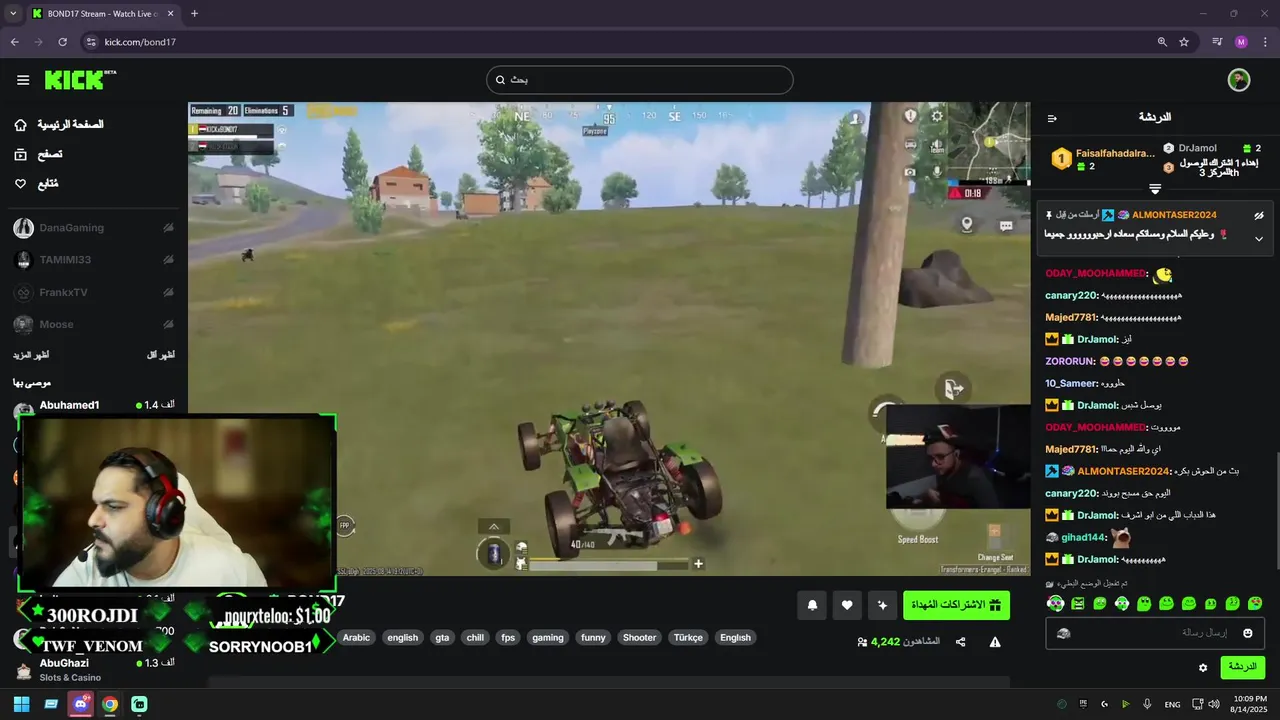Click the chat message input field

[1155, 633]
